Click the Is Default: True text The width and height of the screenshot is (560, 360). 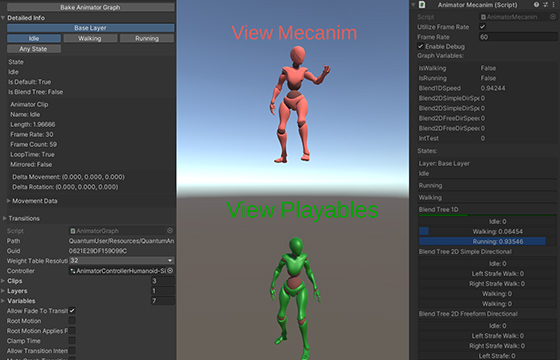(30, 82)
